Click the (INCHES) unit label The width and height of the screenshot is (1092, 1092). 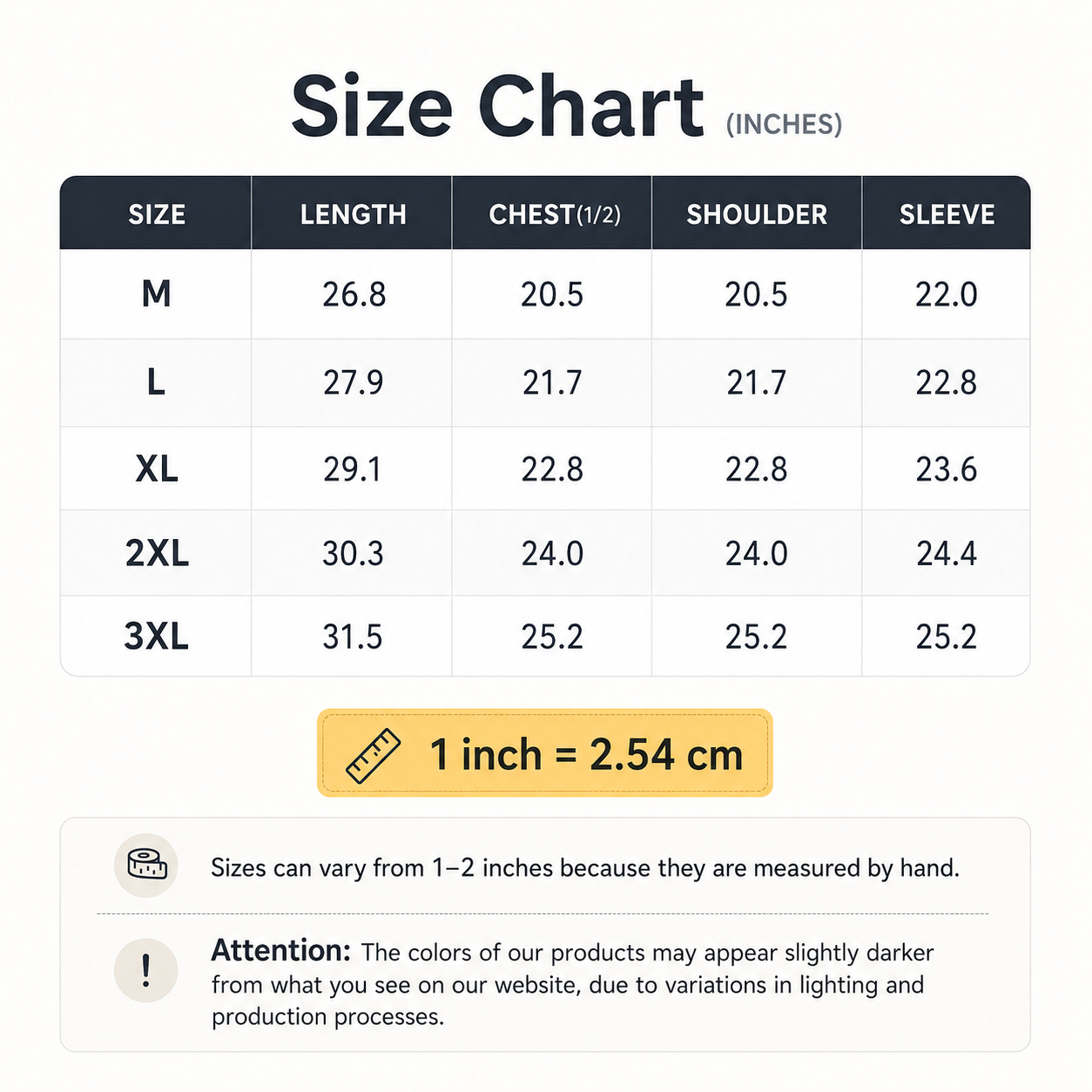[784, 125]
